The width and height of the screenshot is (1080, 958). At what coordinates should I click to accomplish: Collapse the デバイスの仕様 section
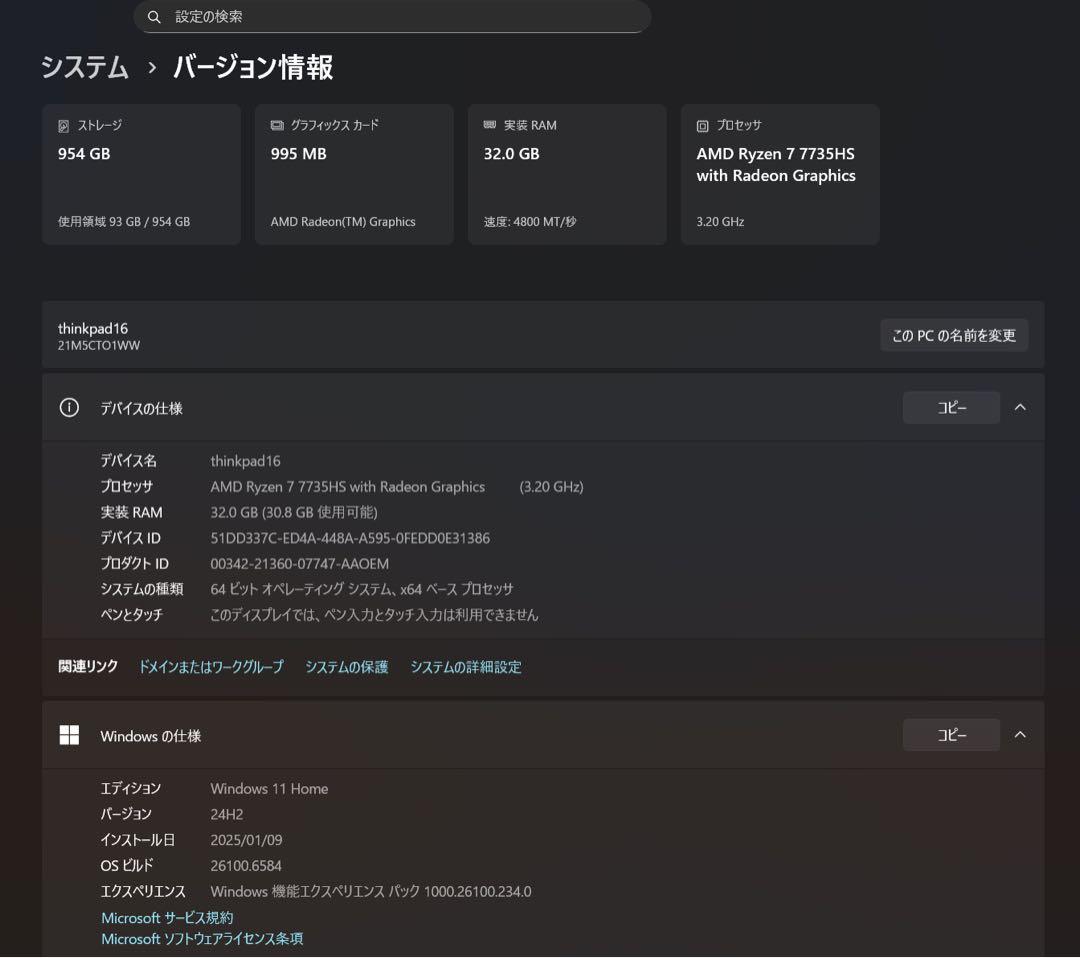pos(1020,407)
